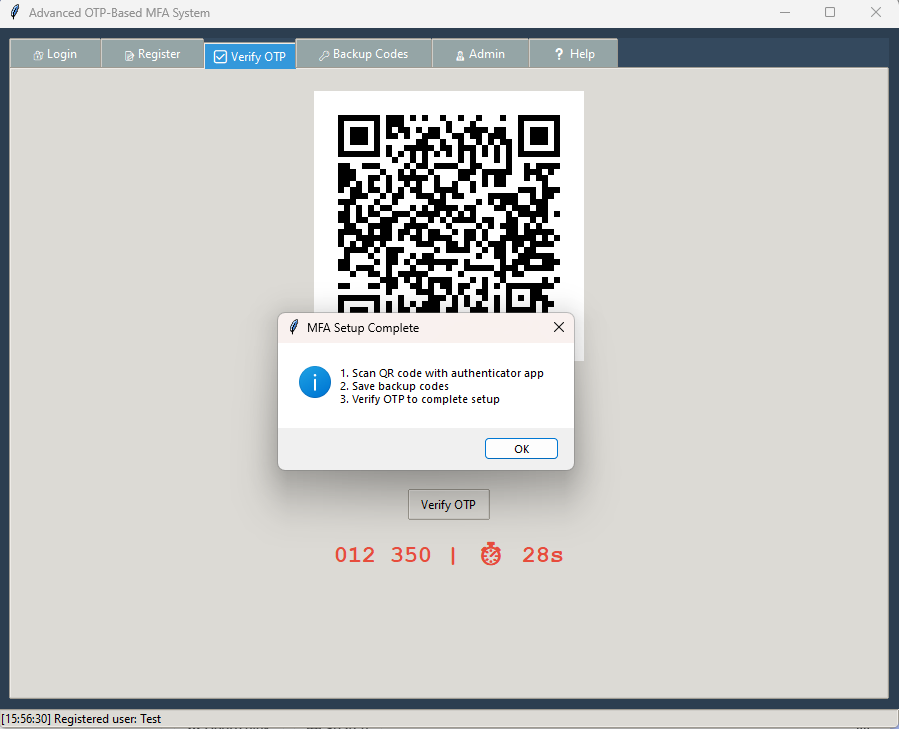The width and height of the screenshot is (899, 729).
Task: Click the feather icon in MFA Setup Complete title
Action: pyautogui.click(x=294, y=328)
